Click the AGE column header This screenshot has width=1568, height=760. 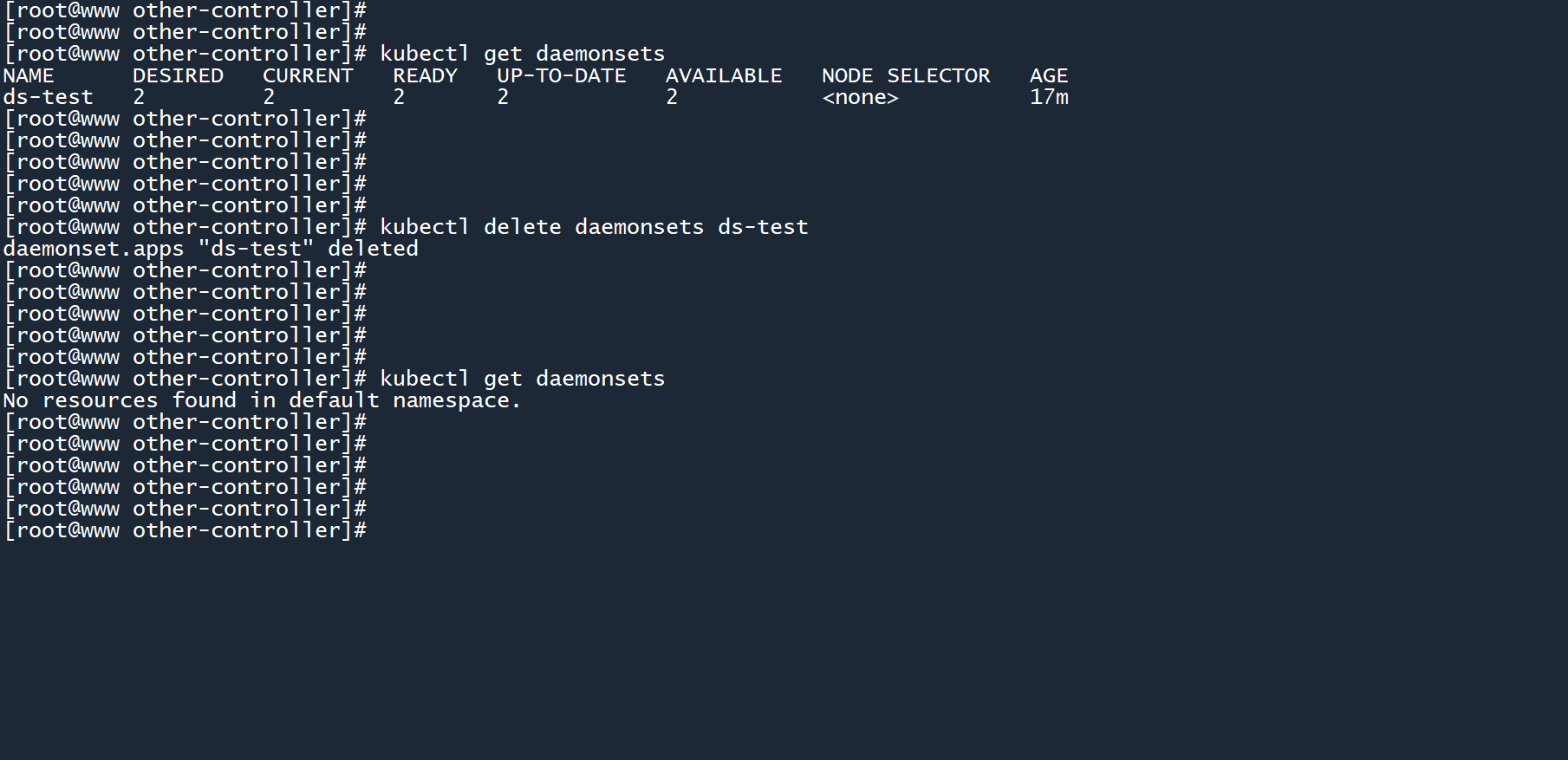click(1049, 76)
